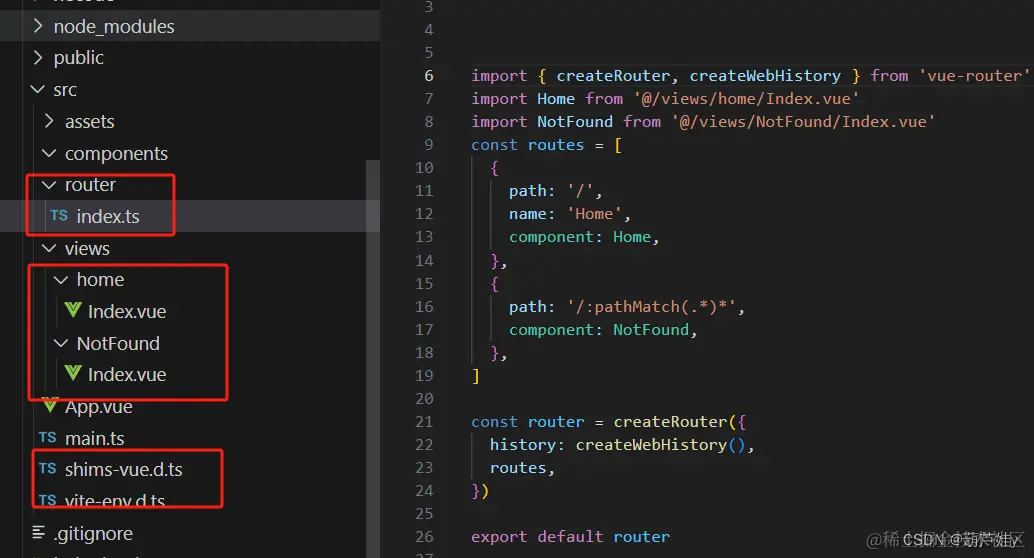Click 'routes,' on line 23
This screenshot has width=1034, height=558.
tap(522, 468)
